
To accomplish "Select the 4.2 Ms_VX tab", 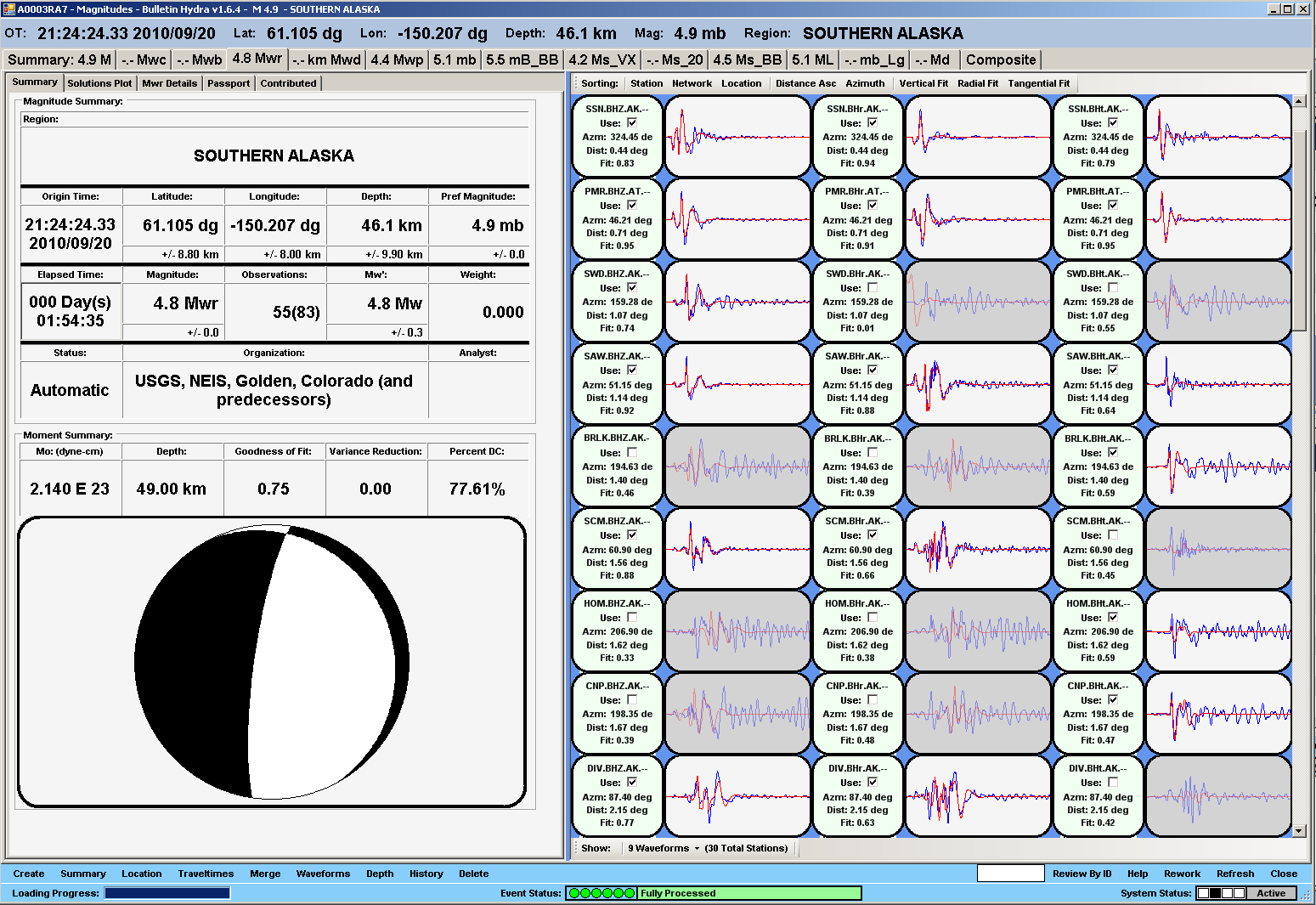I will pyautogui.click(x=602, y=59).
